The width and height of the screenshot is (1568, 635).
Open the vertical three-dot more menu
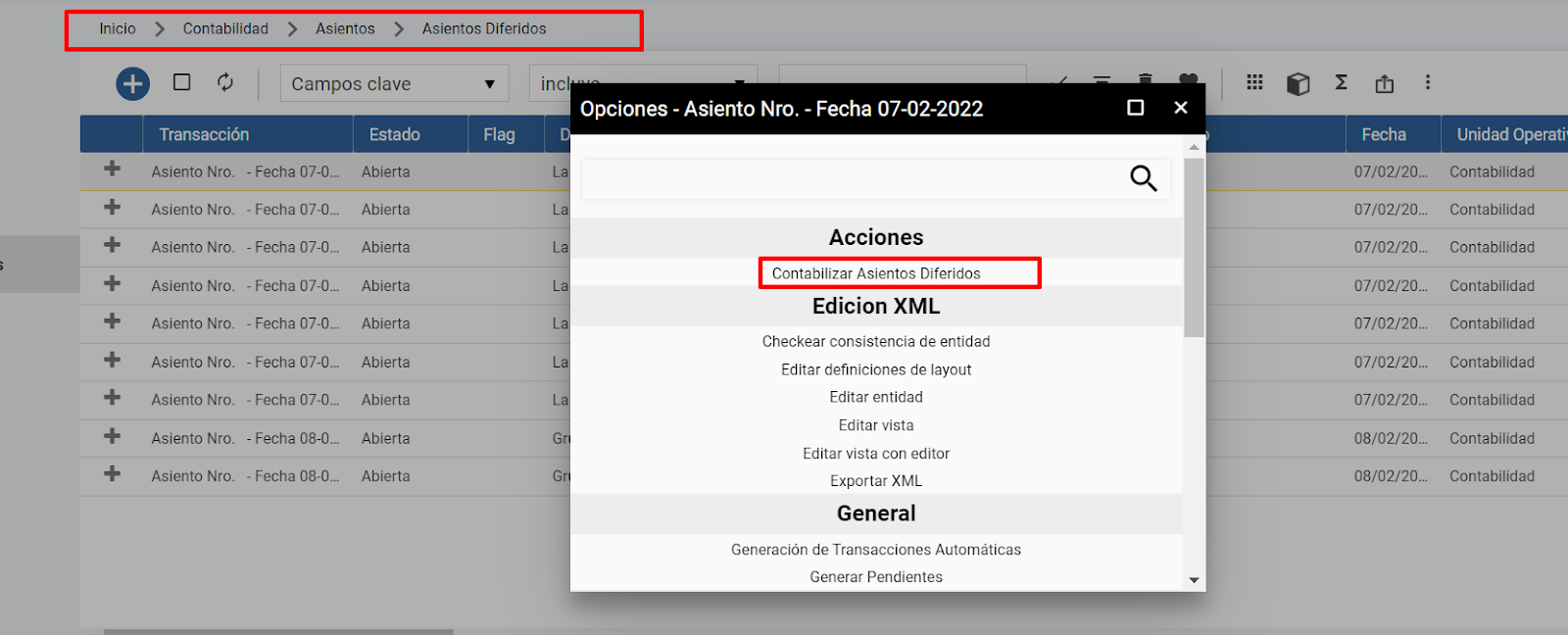(x=1428, y=82)
